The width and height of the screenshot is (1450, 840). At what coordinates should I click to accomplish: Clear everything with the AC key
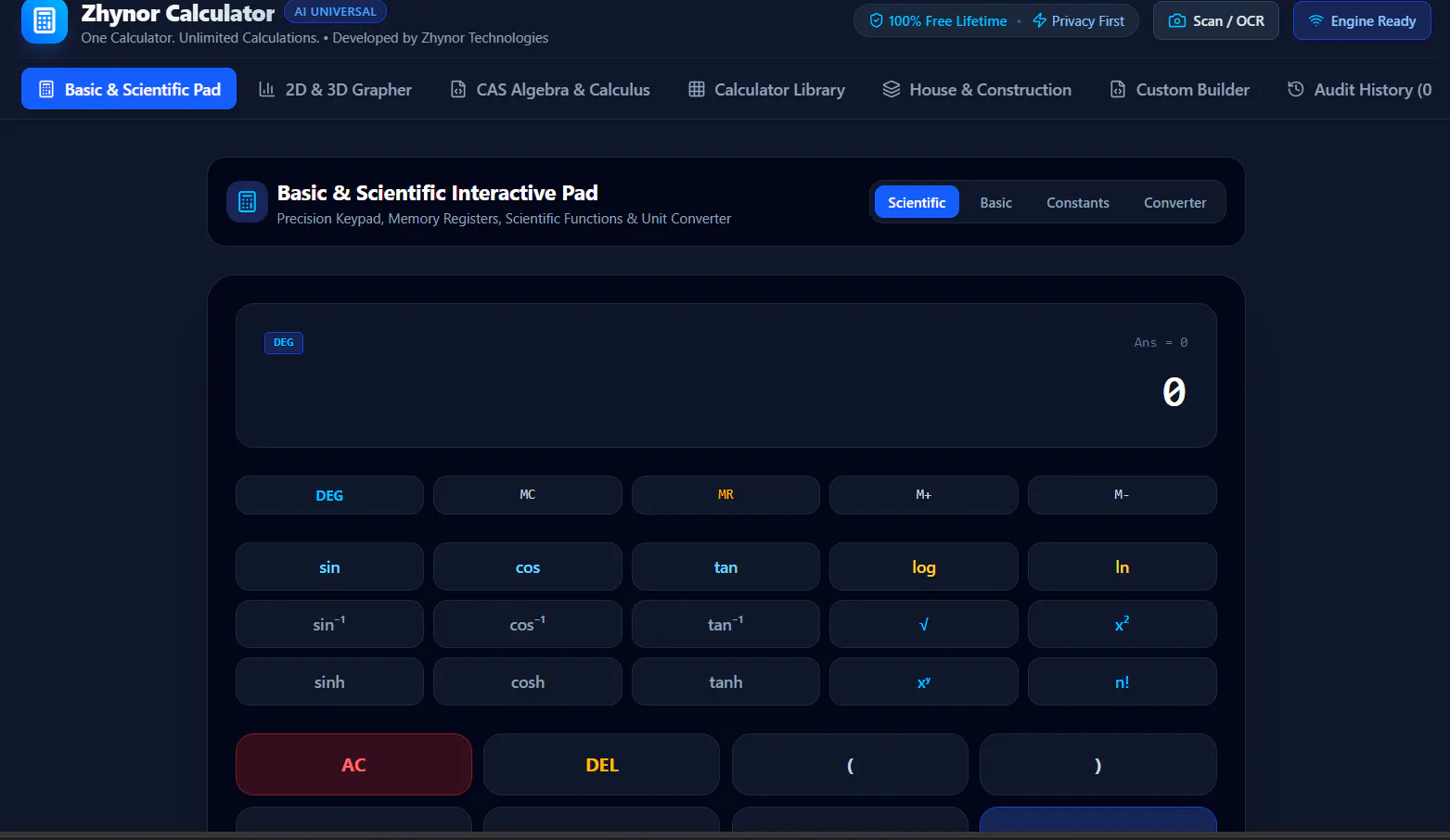click(x=353, y=764)
